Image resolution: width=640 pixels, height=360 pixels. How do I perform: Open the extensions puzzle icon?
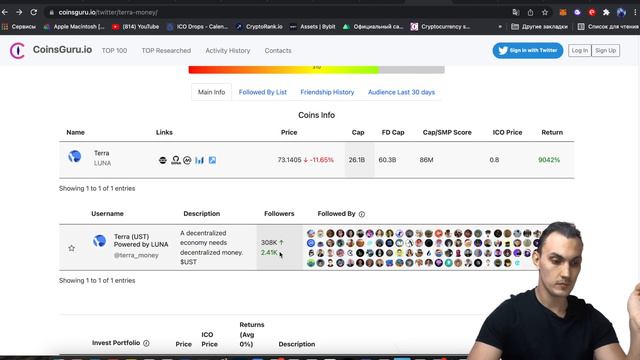(x=606, y=12)
